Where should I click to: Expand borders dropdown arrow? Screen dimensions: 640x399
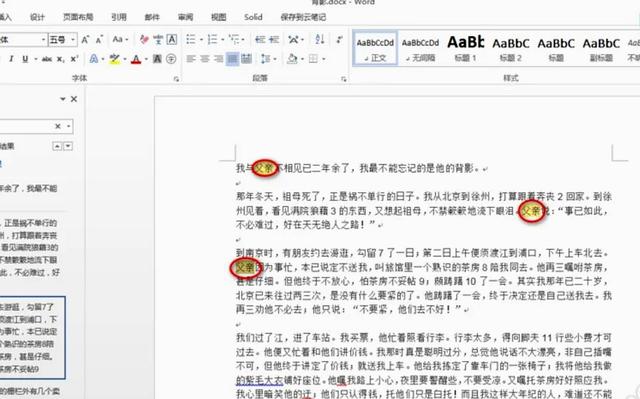[324, 59]
